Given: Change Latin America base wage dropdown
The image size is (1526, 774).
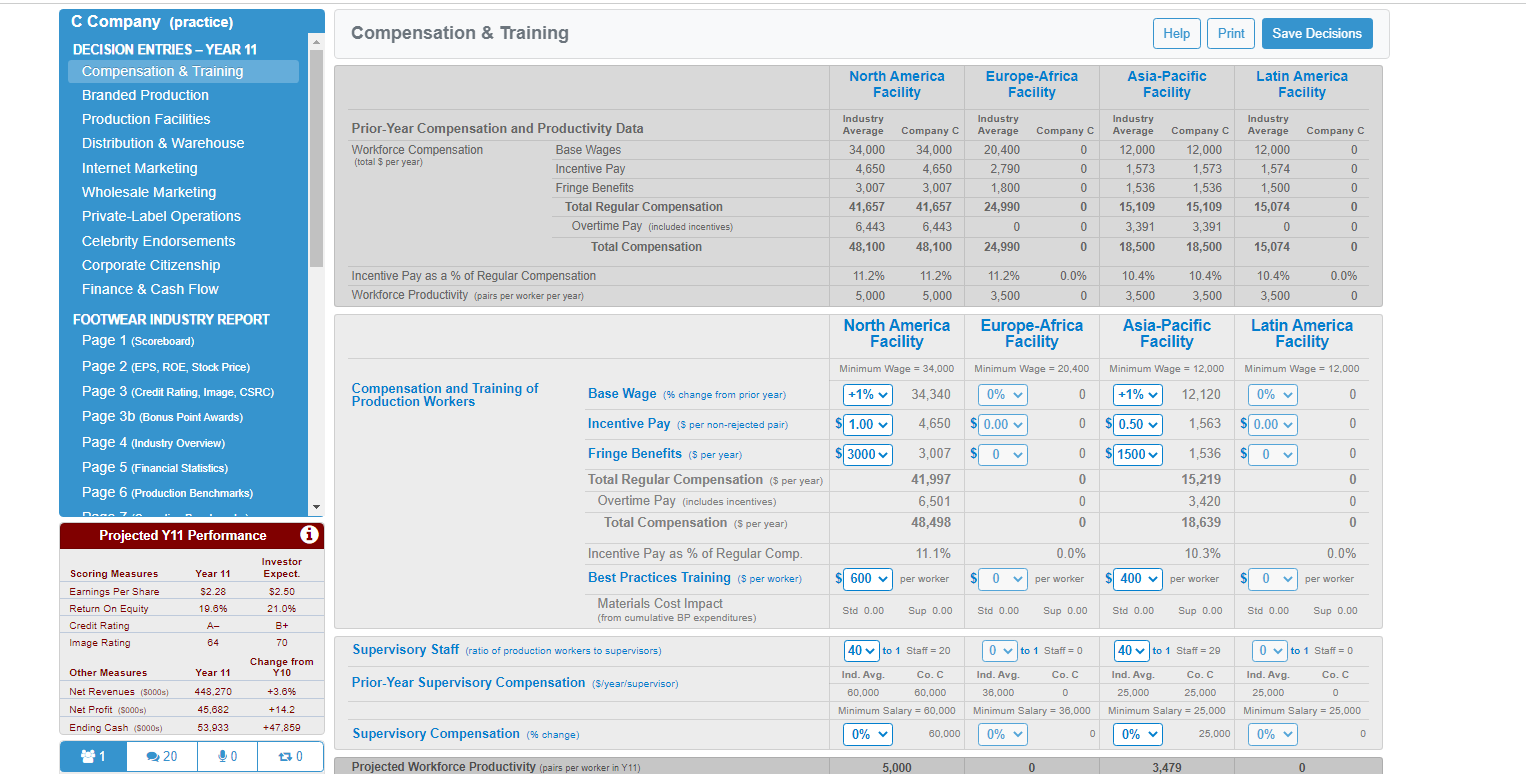Looking at the screenshot, I should click(x=1274, y=394).
